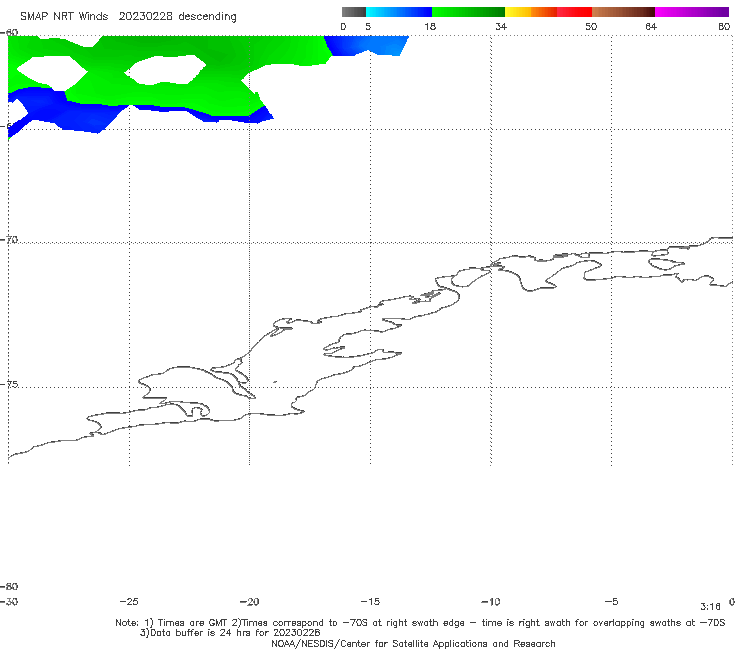740x650 pixels.
Task: Click the color bar label 50
Action: pos(591,27)
